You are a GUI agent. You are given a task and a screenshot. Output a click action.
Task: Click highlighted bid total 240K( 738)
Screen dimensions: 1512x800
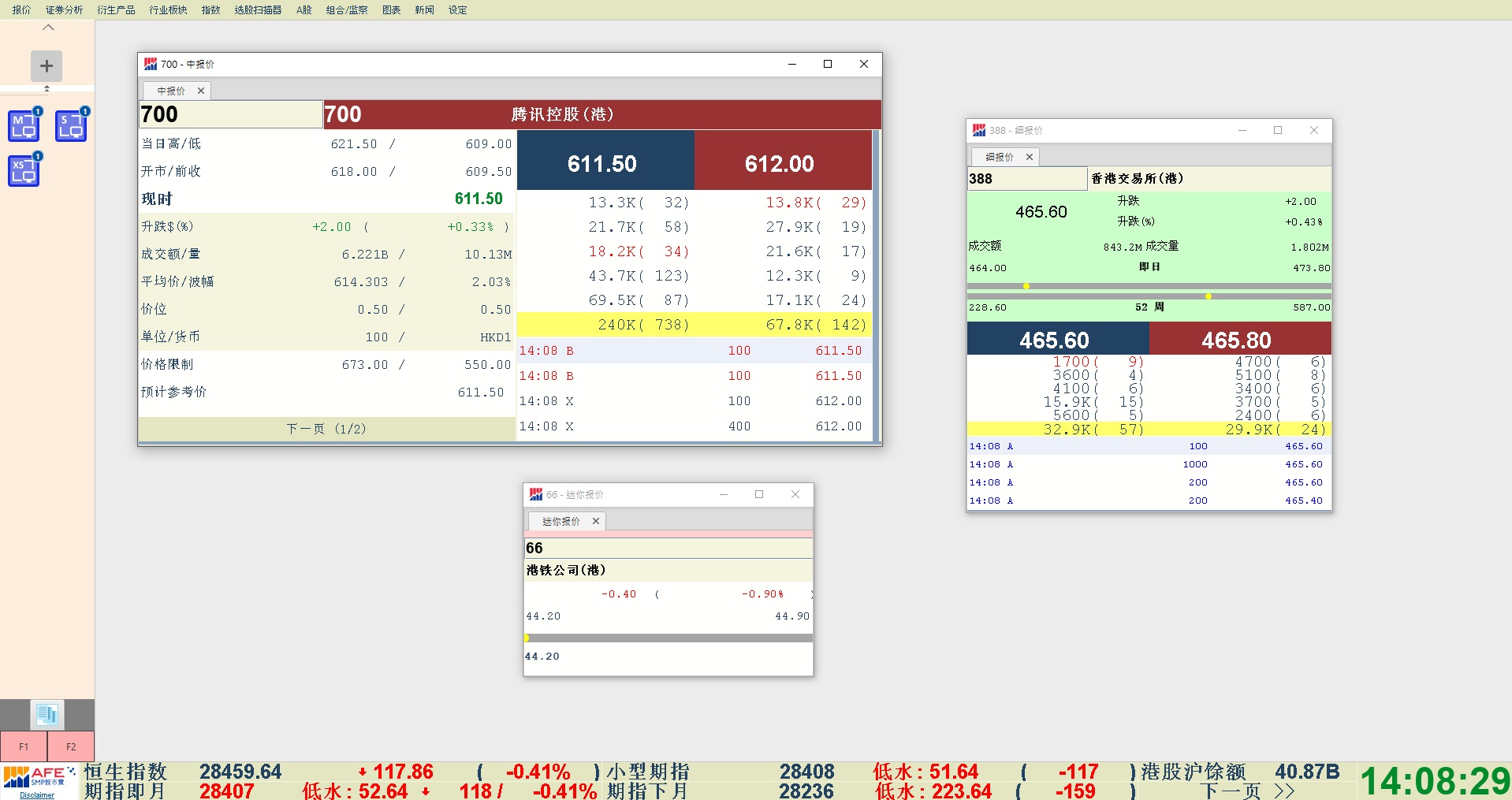(643, 325)
